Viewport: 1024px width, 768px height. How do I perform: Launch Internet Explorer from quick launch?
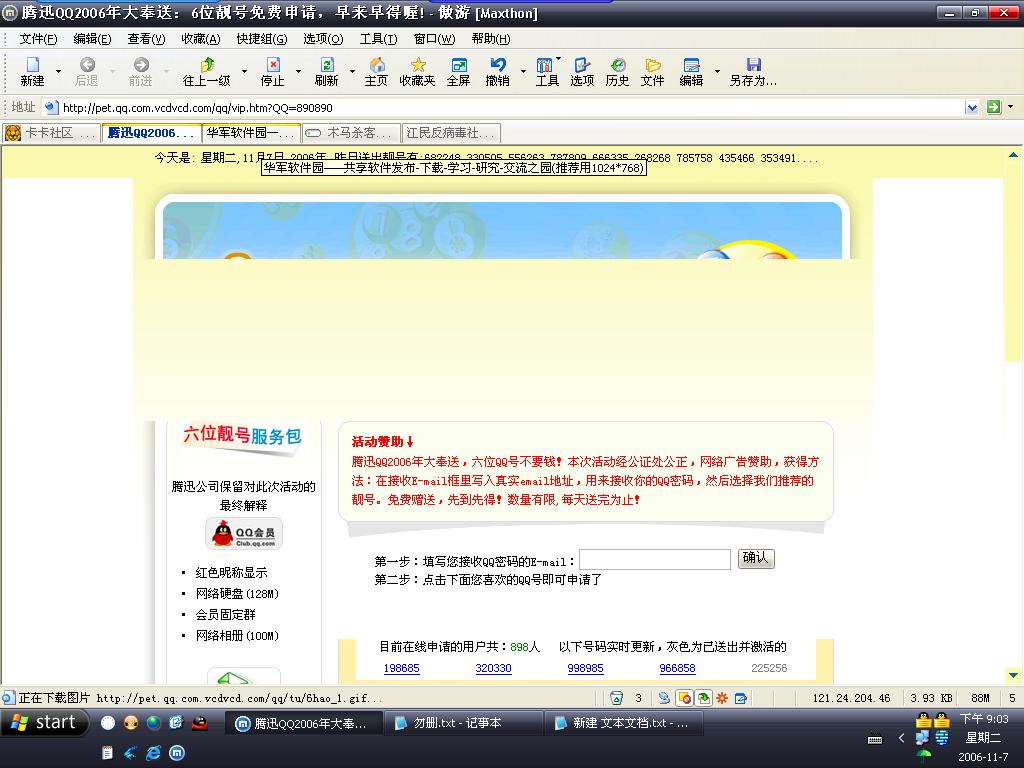click(153, 752)
